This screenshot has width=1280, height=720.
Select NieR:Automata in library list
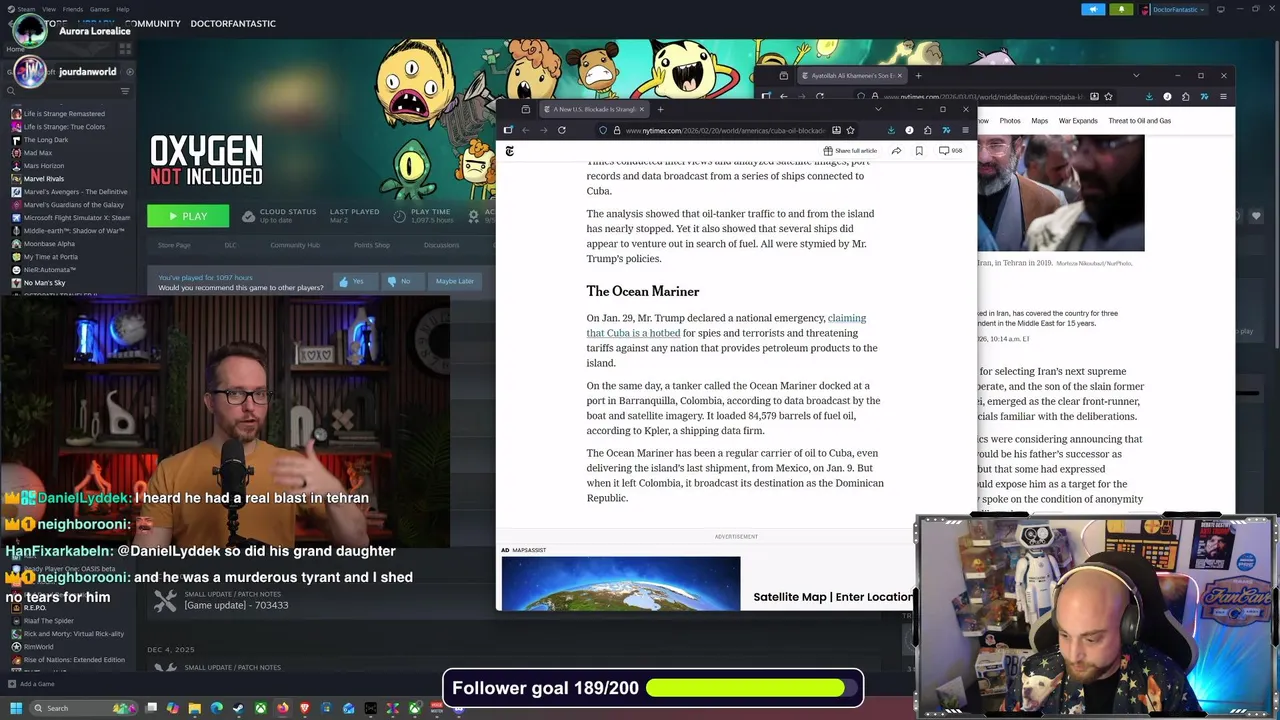click(x=50, y=270)
